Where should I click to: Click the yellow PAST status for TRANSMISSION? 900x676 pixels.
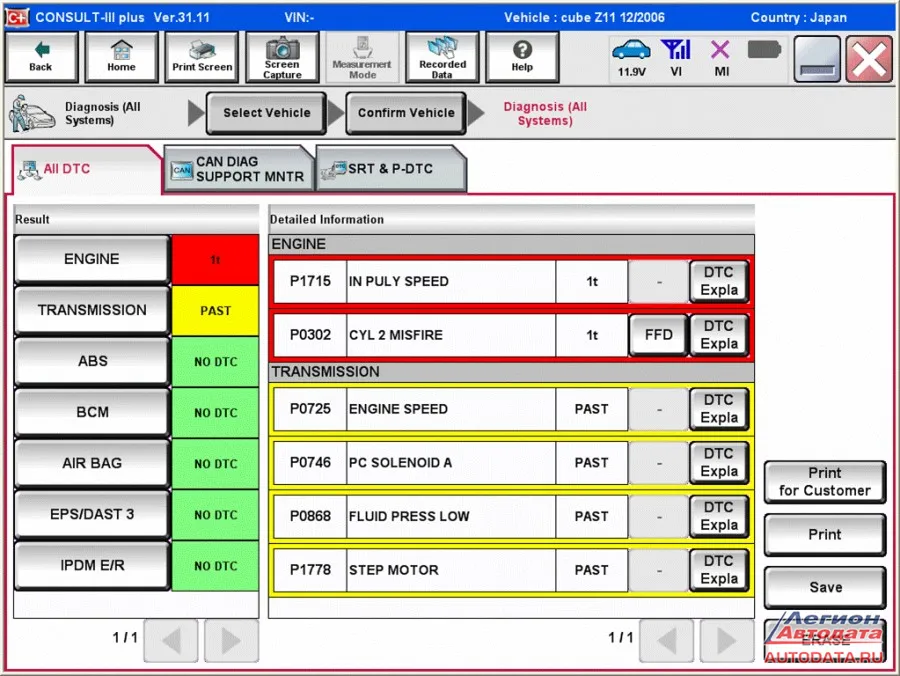(x=215, y=310)
